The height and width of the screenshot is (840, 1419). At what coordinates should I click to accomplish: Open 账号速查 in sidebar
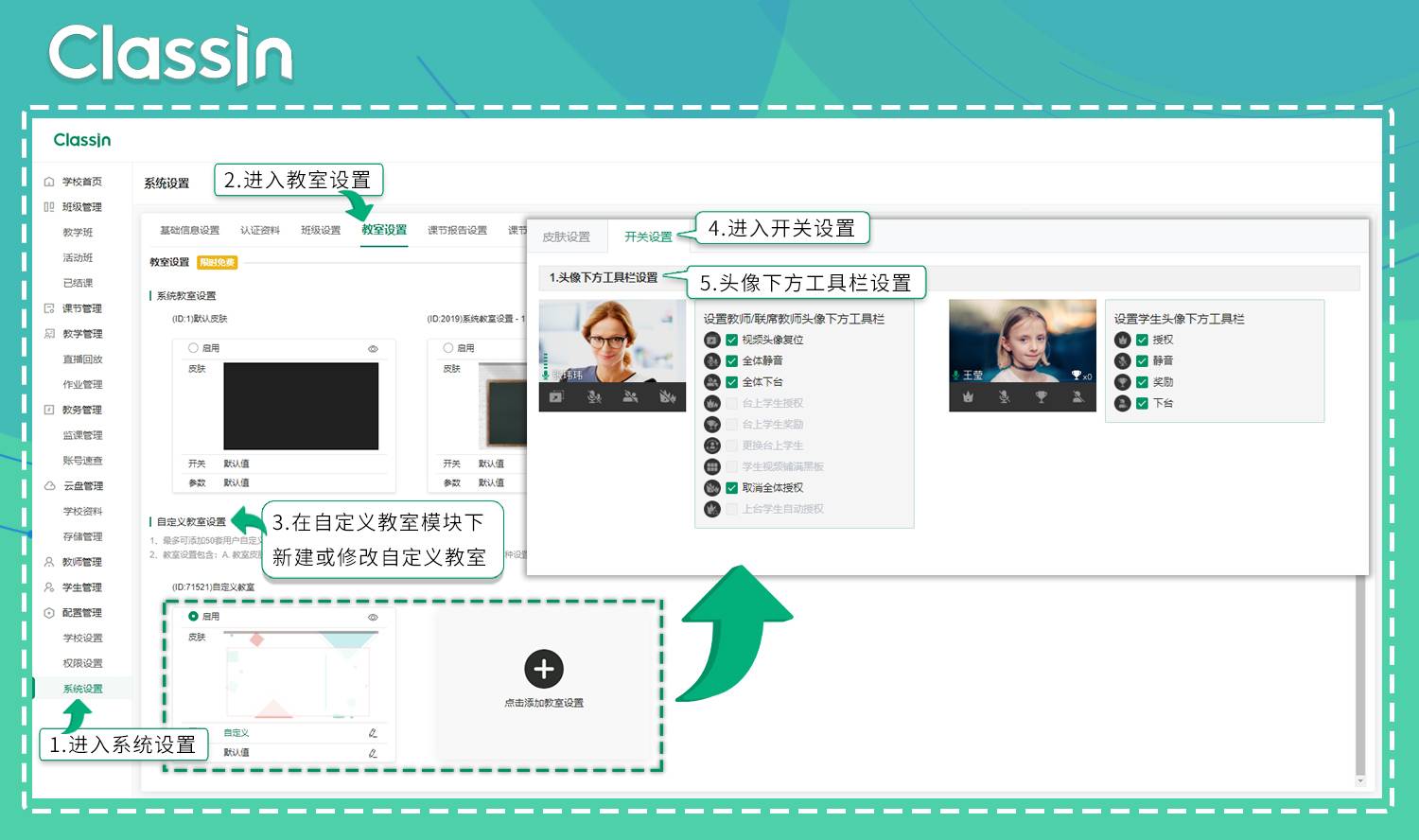[x=82, y=461]
